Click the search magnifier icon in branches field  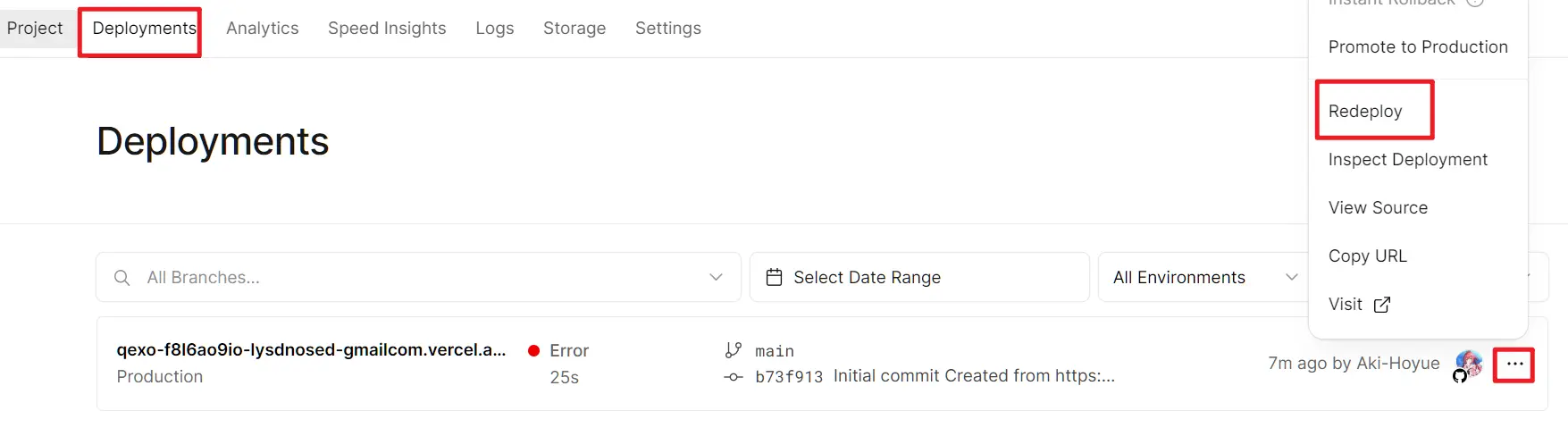point(122,278)
